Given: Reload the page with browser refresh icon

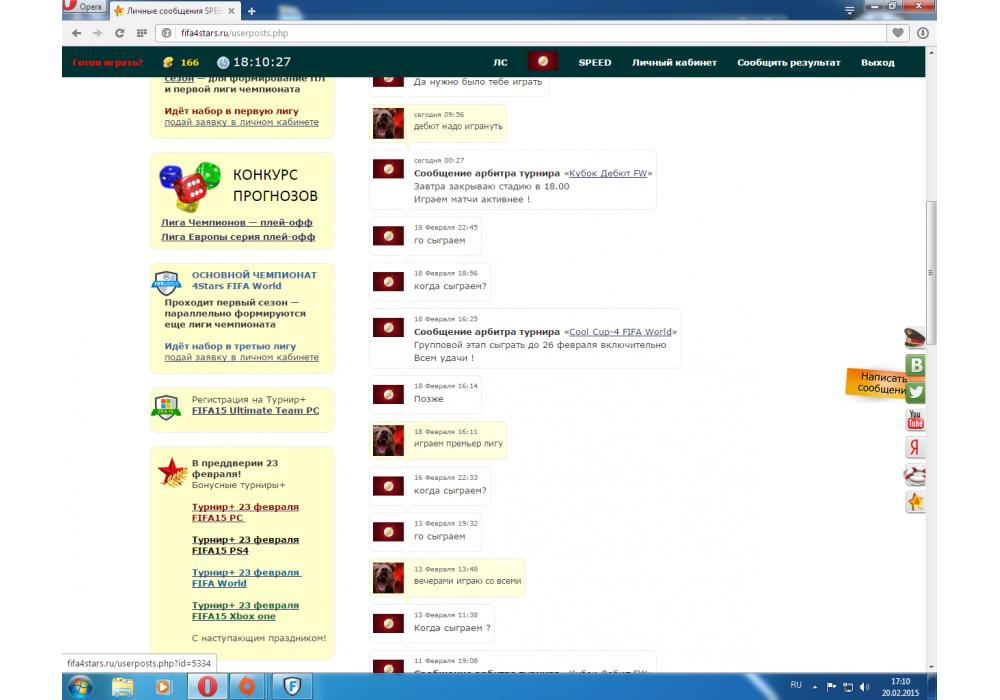Looking at the screenshot, I should 119,33.
